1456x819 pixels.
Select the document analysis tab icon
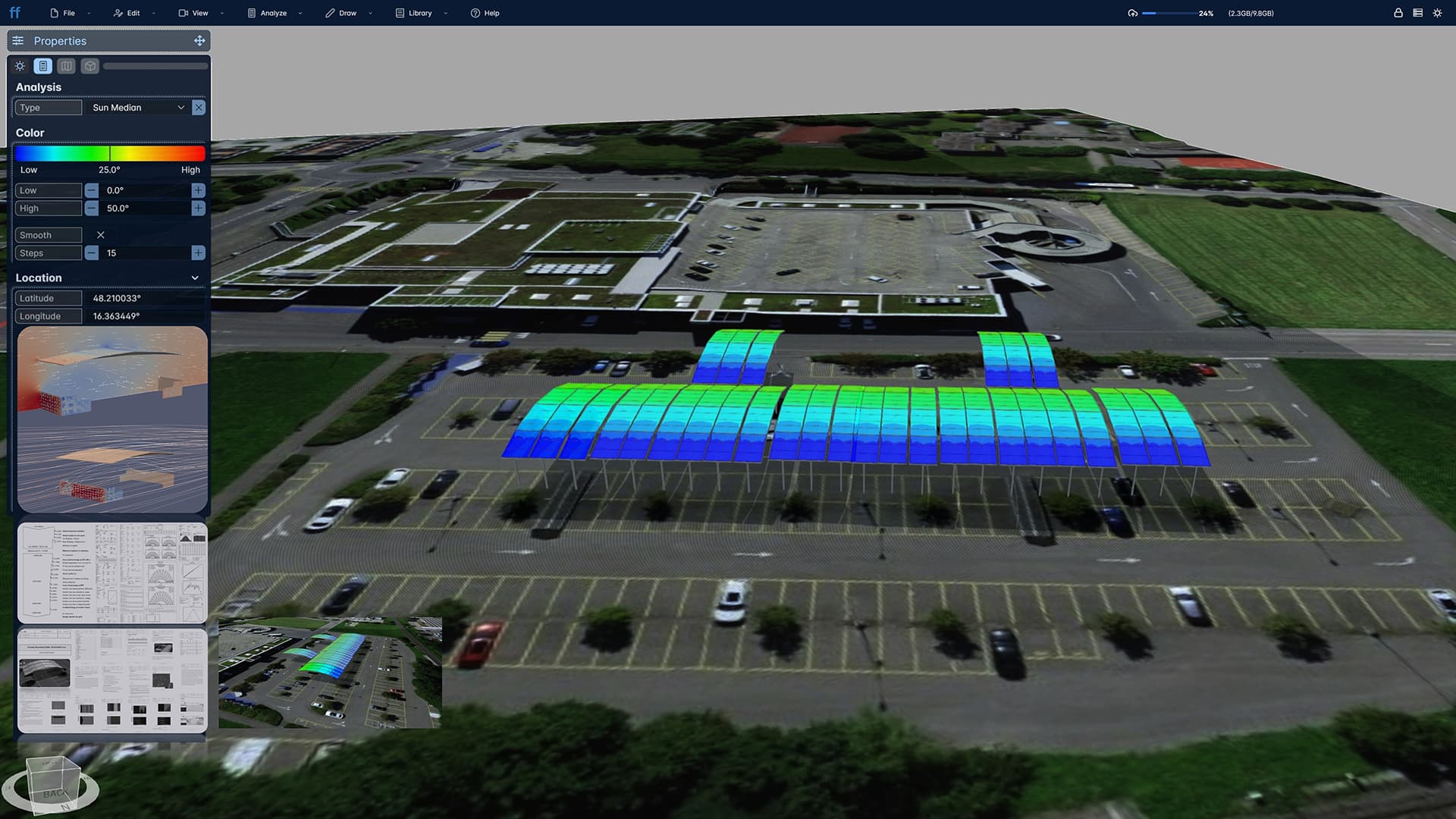[43, 66]
